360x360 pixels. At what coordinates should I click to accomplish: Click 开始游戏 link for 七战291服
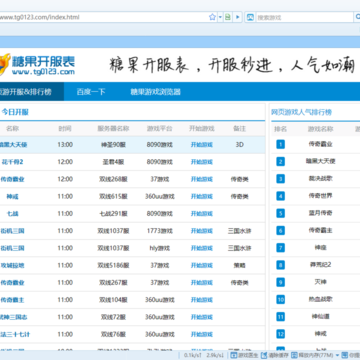pyautogui.click(x=202, y=214)
